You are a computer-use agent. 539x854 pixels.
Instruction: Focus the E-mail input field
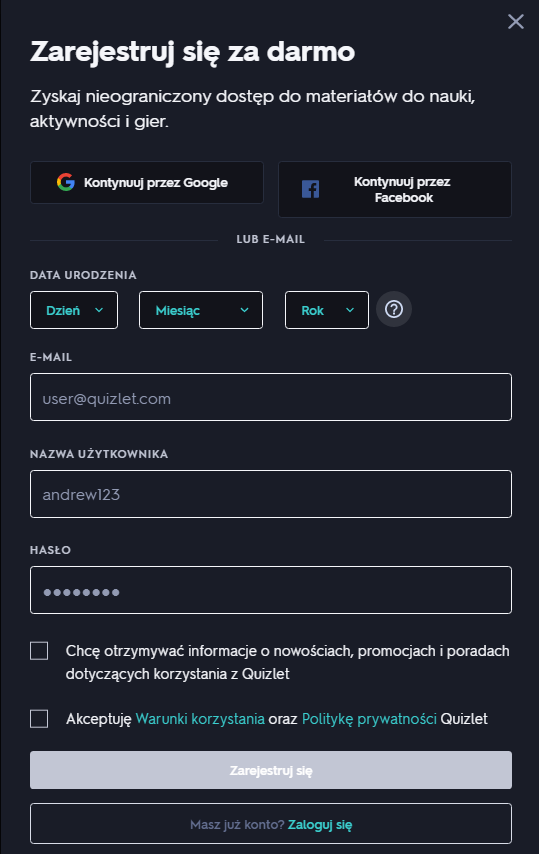(271, 397)
